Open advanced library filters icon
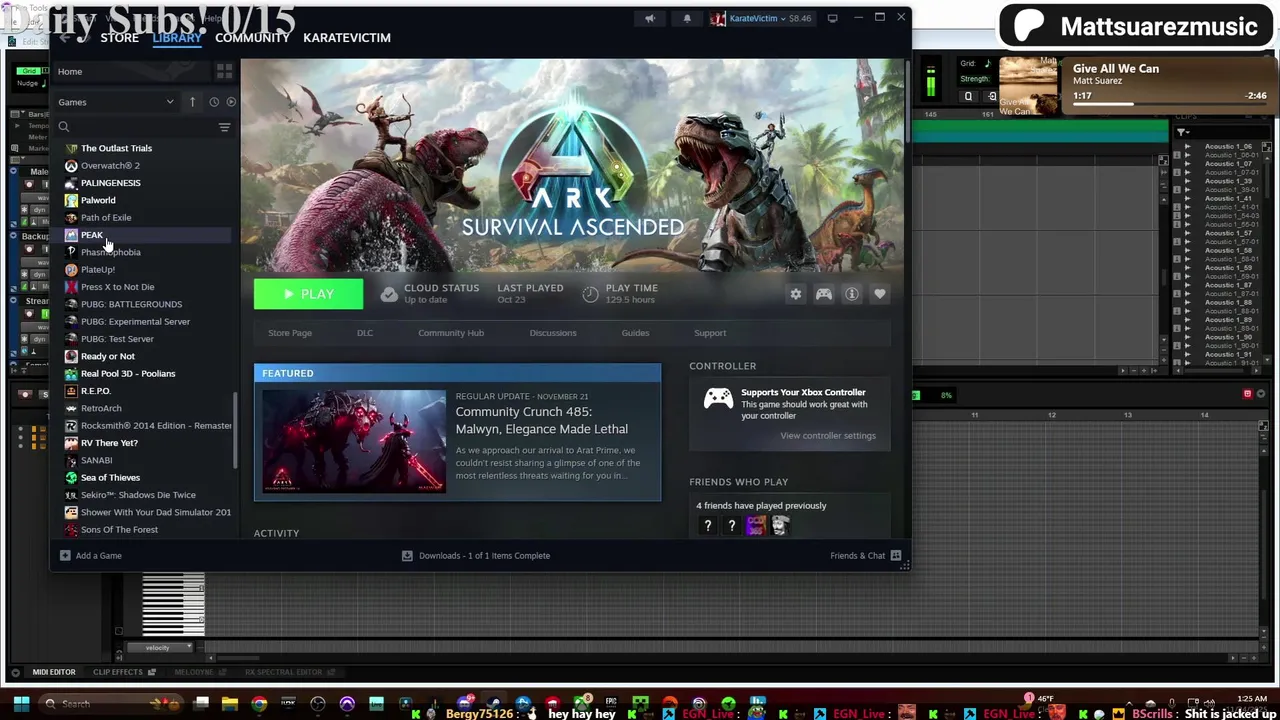The height and width of the screenshot is (720, 1280). pyautogui.click(x=224, y=127)
